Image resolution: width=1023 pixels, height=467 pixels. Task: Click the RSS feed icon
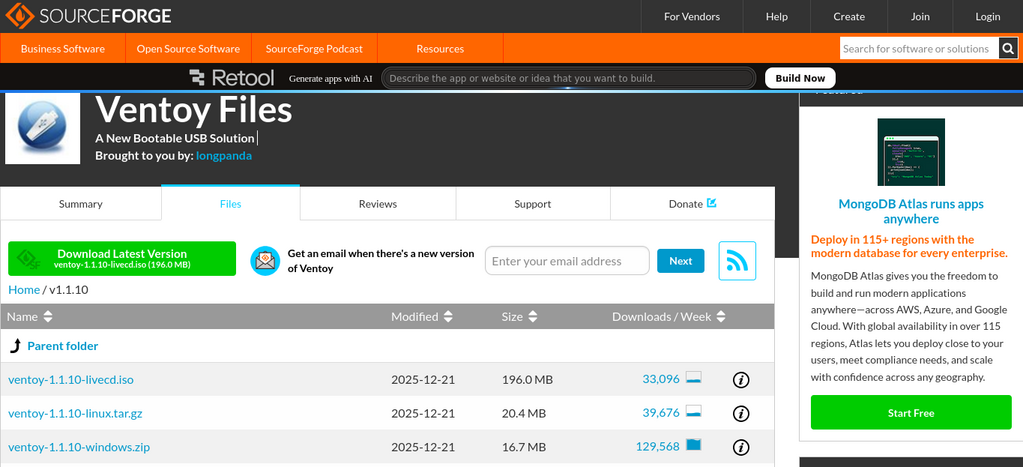tap(737, 261)
